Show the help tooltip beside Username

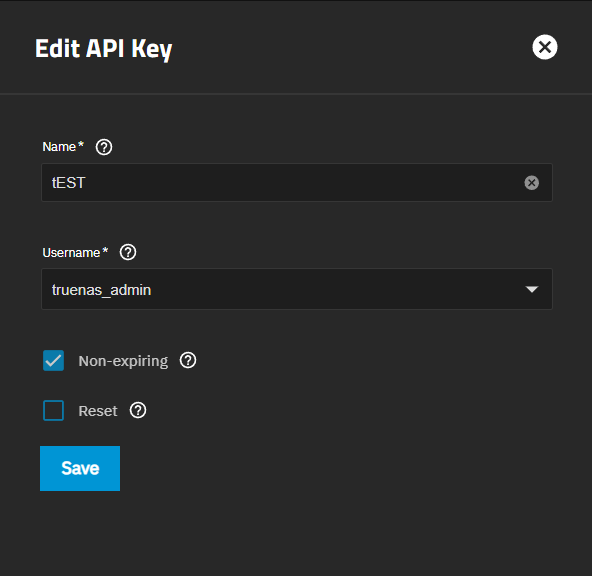pos(128,252)
